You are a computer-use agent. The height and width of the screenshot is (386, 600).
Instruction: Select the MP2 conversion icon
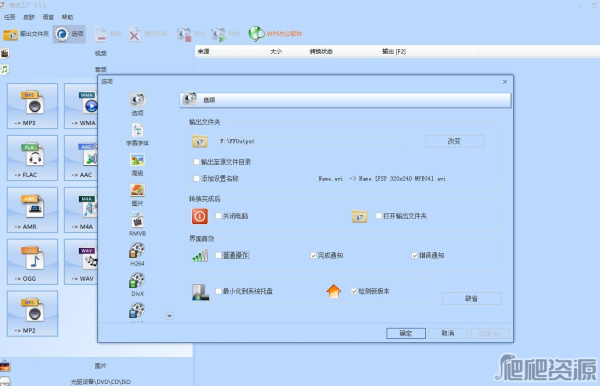coord(33,313)
